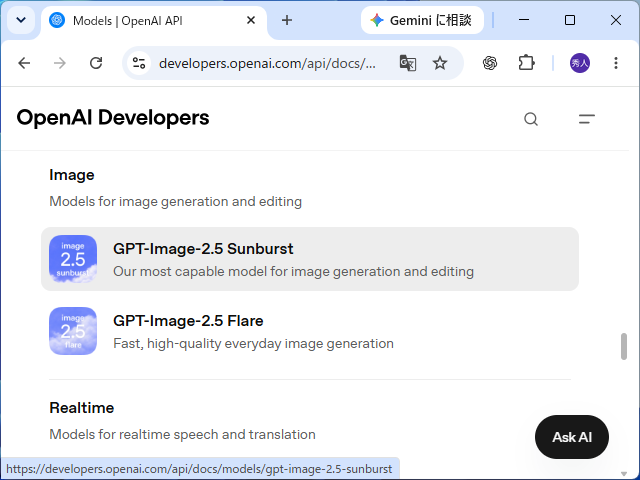Click 'Fast, high-quality everyday image generation' description
Viewport: 640px width, 480px height.
tap(253, 344)
